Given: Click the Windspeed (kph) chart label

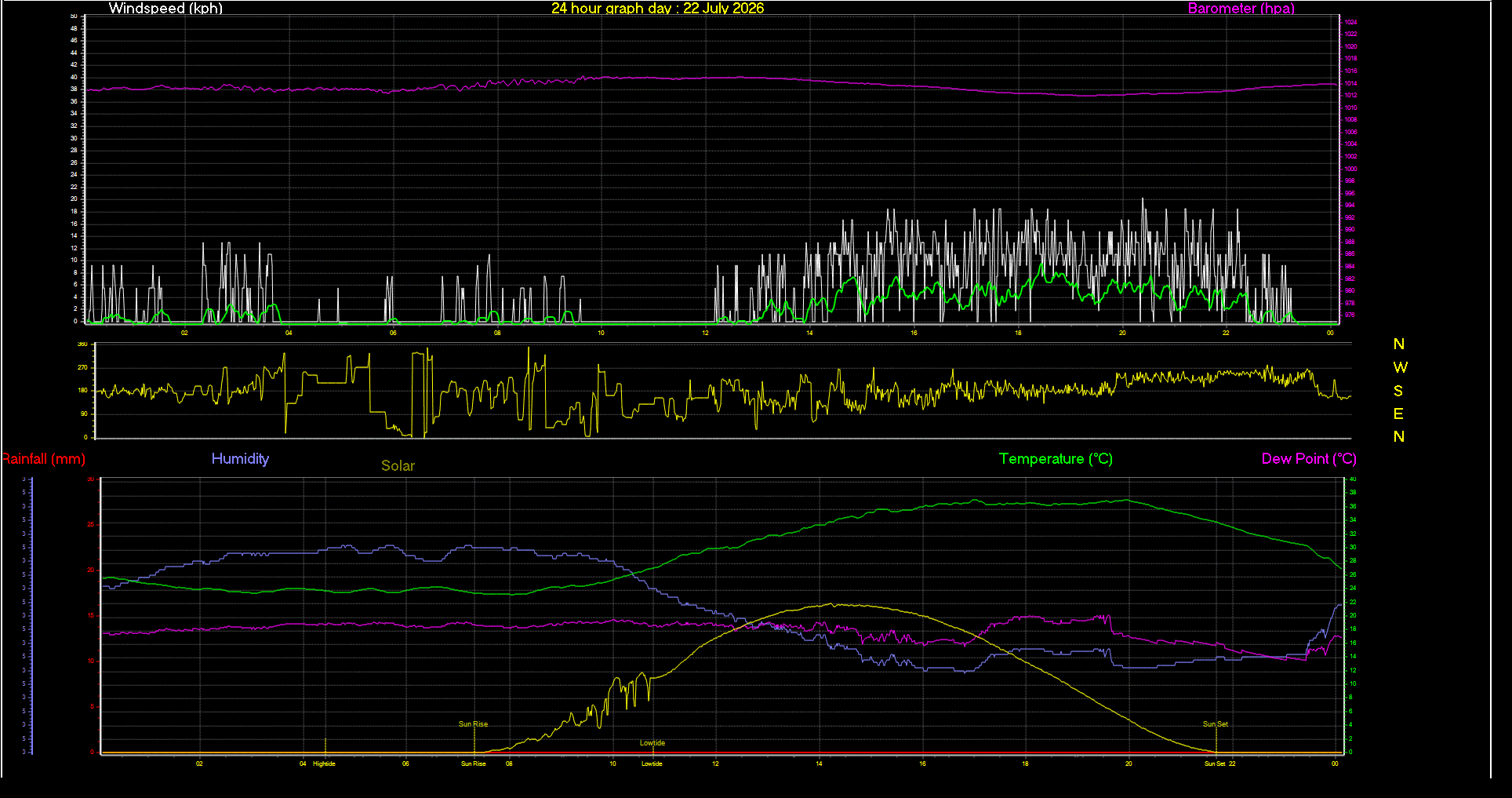Looking at the screenshot, I should pyautogui.click(x=165, y=9).
